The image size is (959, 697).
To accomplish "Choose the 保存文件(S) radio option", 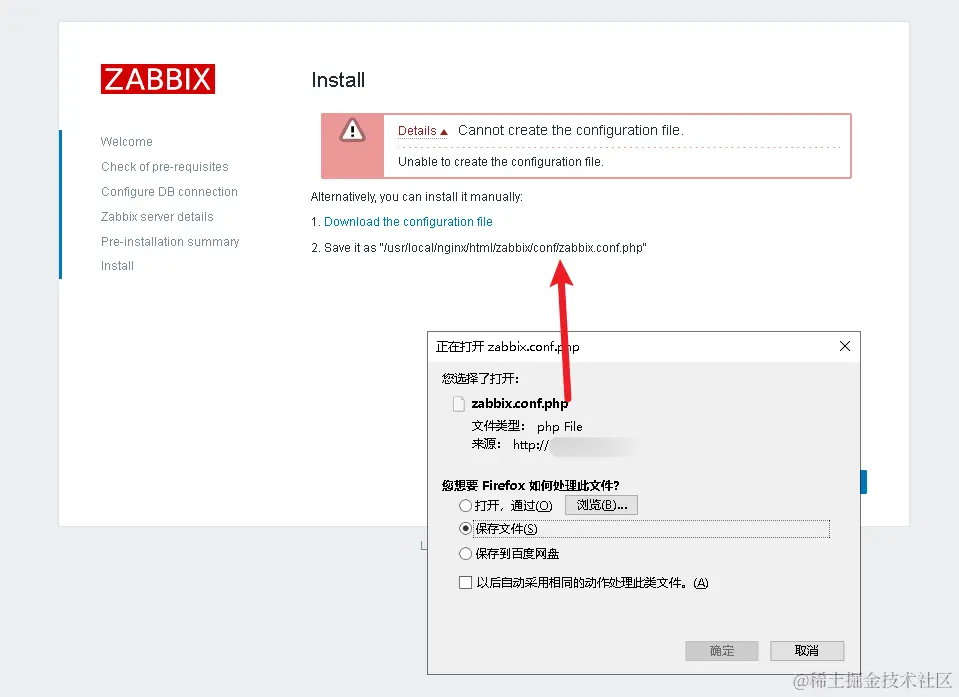I will pos(465,528).
